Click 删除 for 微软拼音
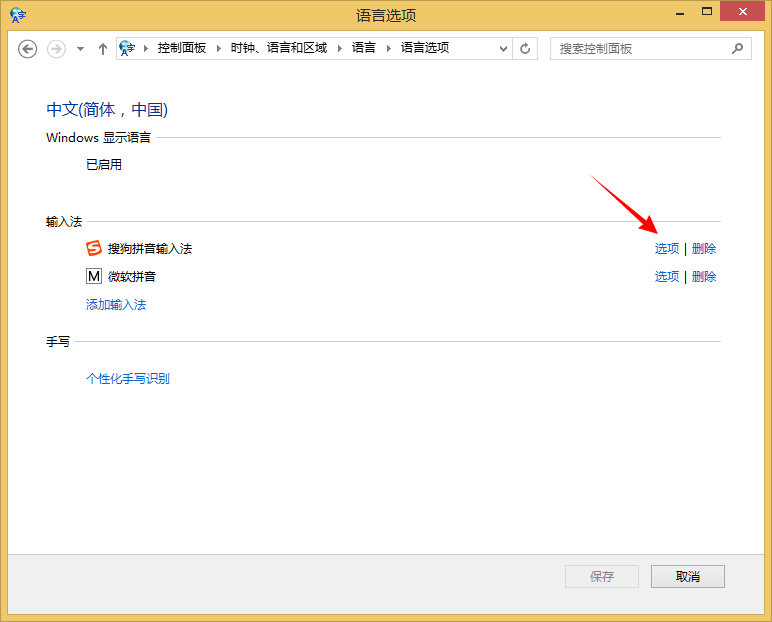The width and height of the screenshot is (772, 622). 704,277
